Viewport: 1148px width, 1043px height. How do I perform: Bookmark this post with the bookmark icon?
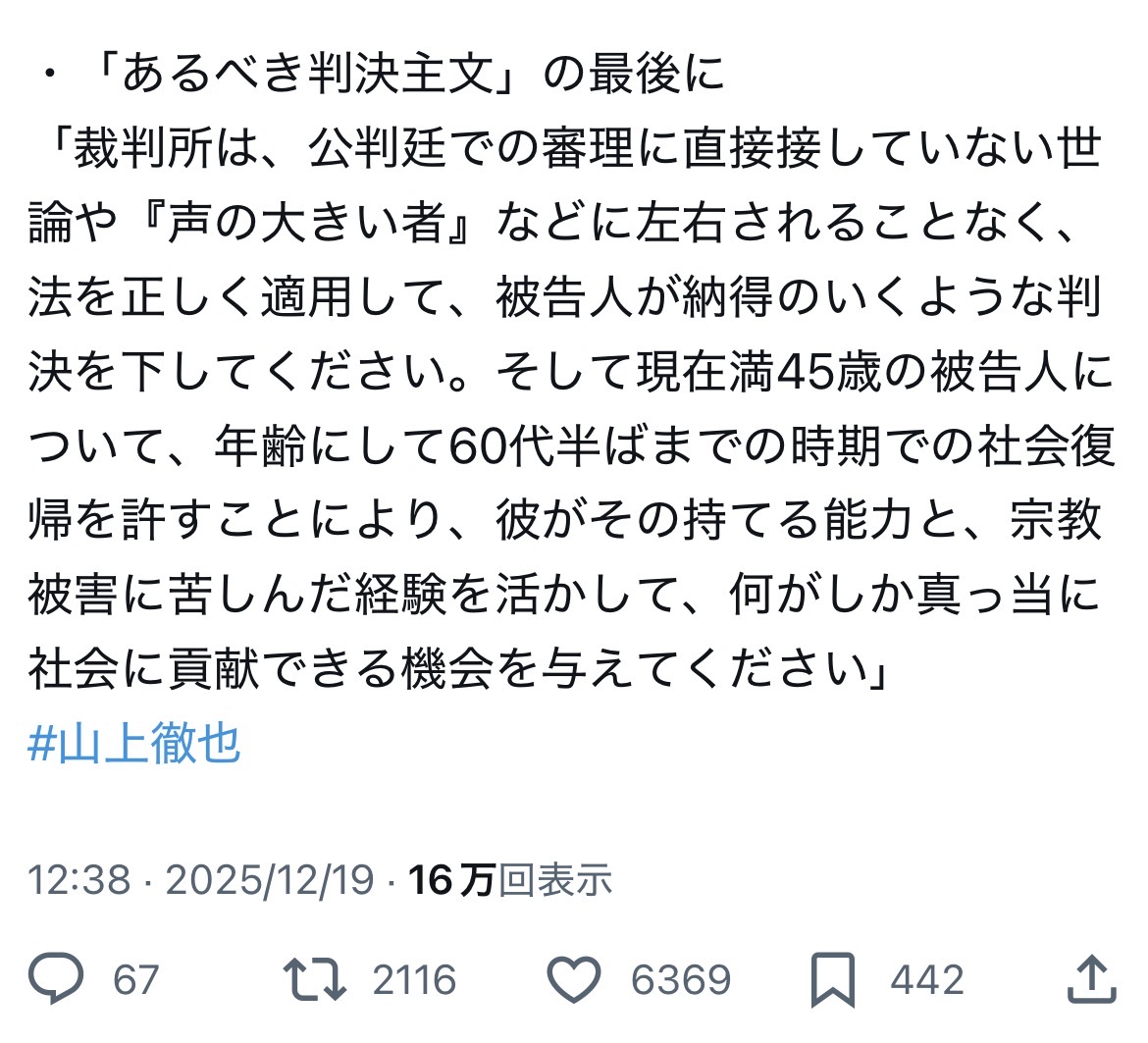coord(833,980)
